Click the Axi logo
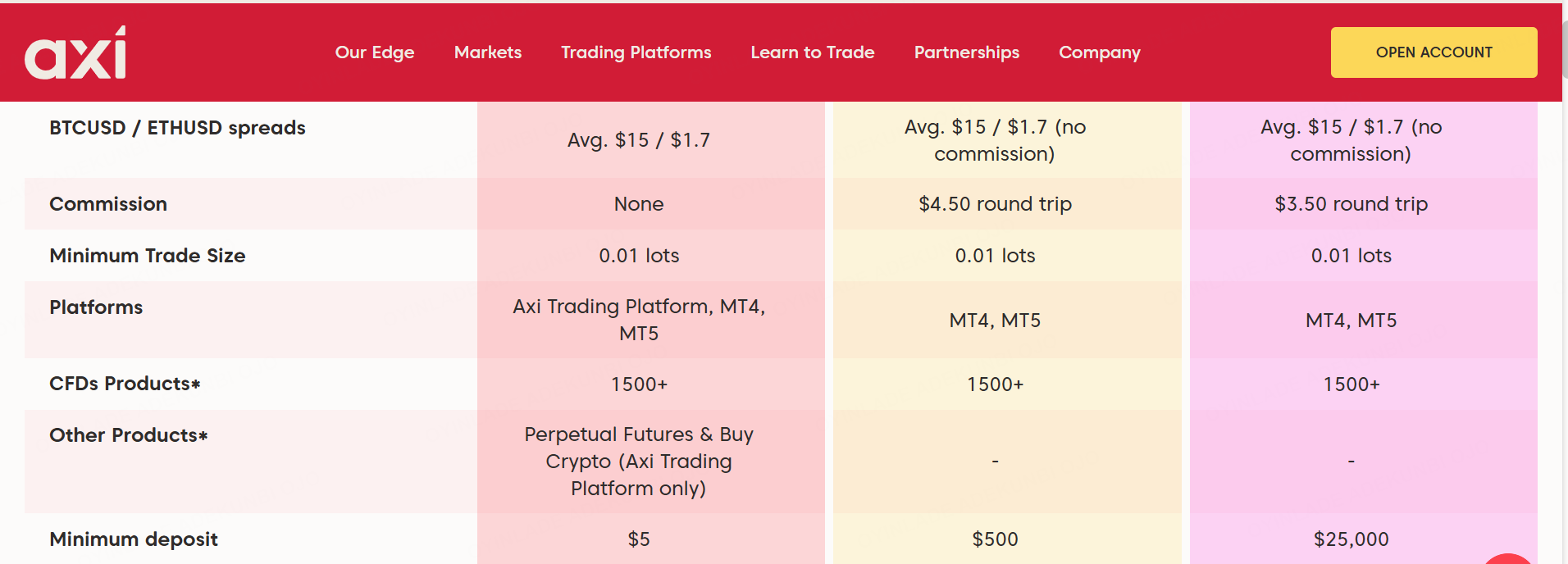1568x564 pixels. tap(75, 52)
